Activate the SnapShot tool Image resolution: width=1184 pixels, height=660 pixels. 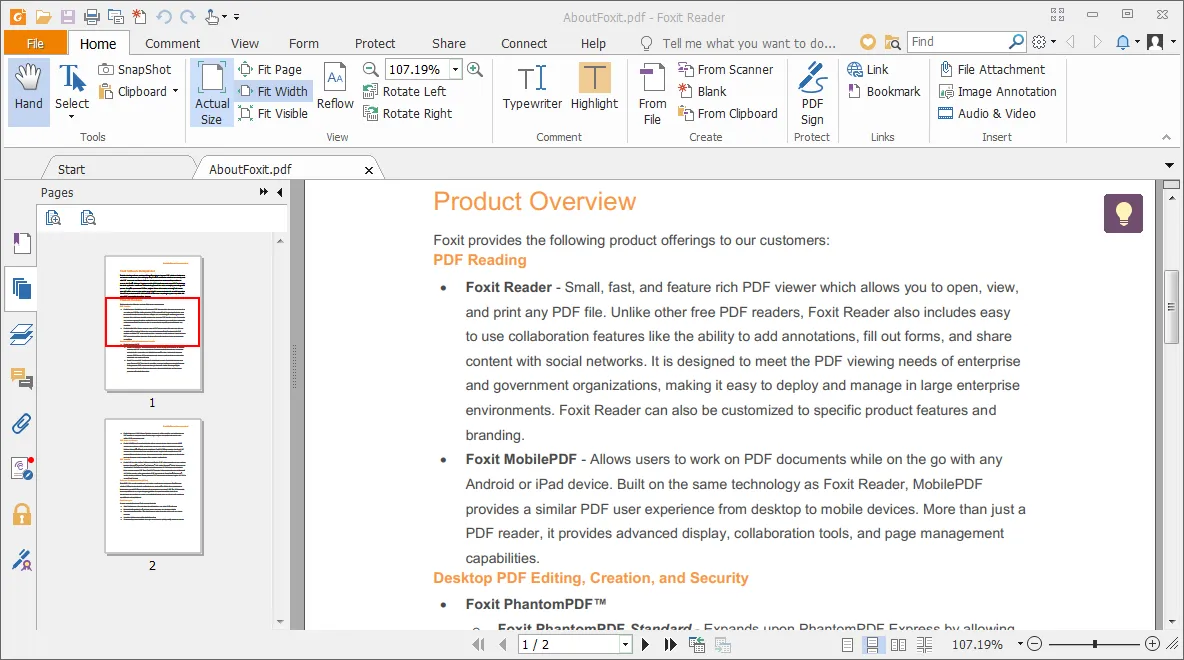point(137,69)
